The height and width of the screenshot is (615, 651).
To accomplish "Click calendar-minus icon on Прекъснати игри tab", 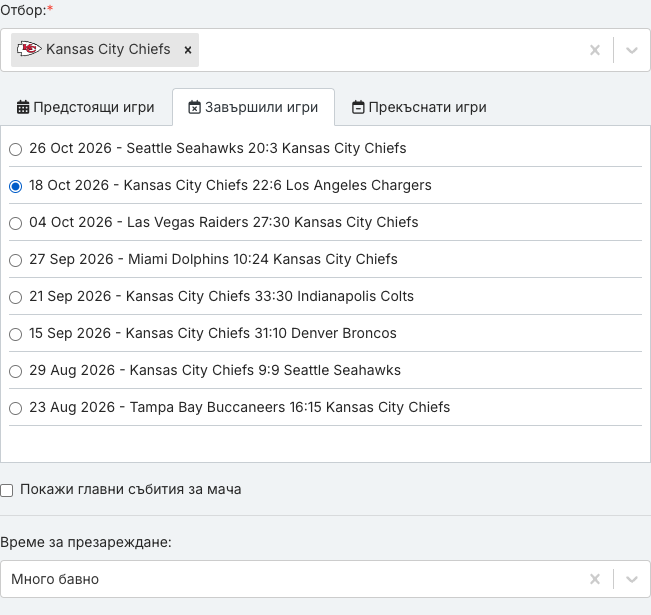I will (358, 107).
